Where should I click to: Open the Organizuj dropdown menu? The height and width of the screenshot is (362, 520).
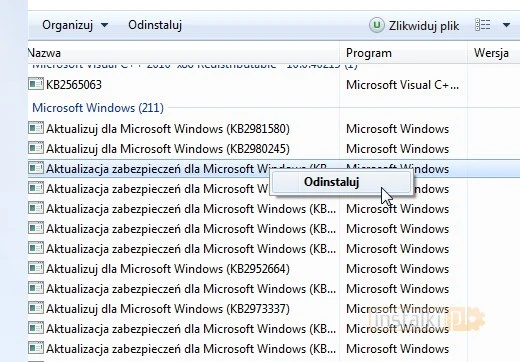click(x=75, y=25)
